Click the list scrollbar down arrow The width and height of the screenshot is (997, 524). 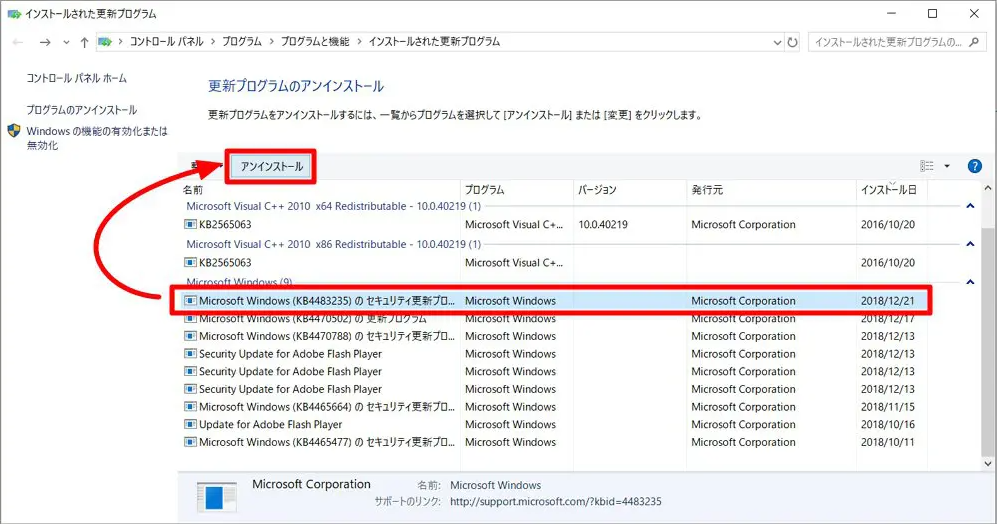click(x=987, y=464)
